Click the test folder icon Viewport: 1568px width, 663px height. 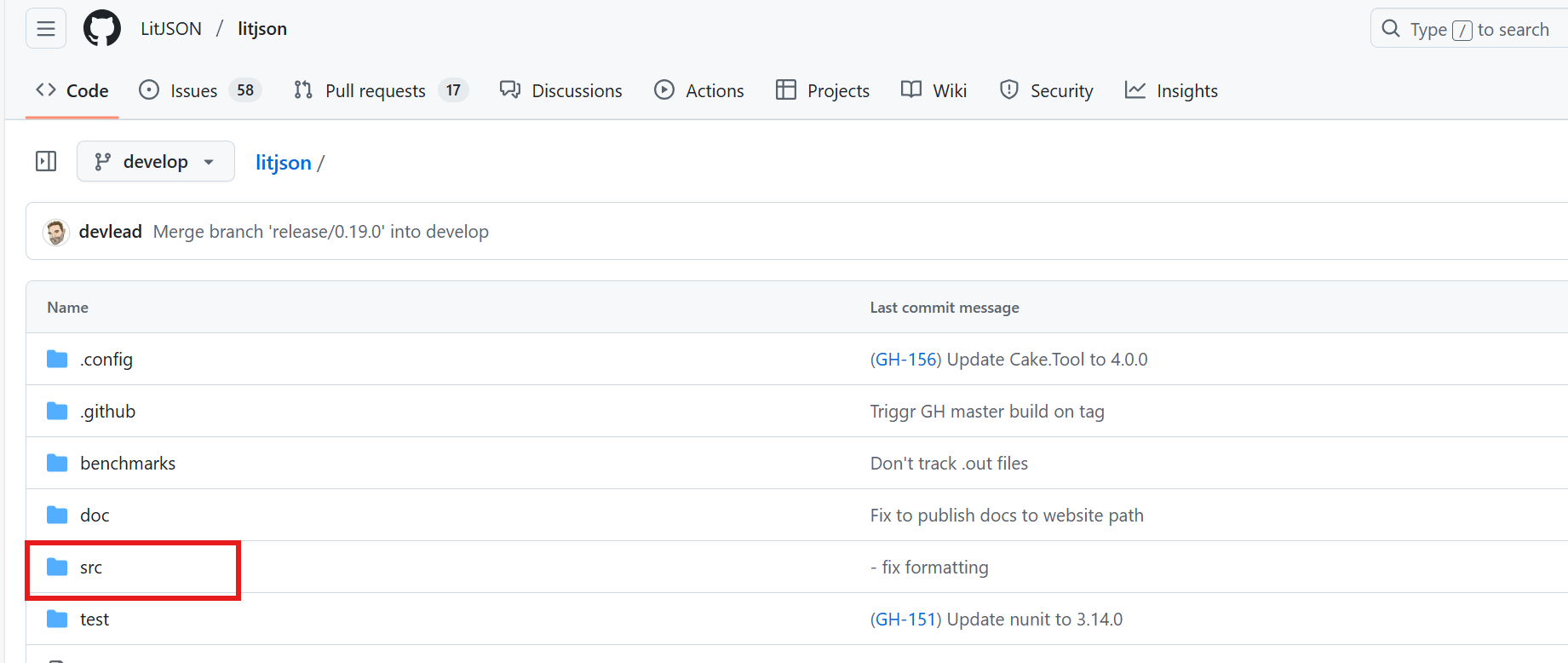point(57,619)
